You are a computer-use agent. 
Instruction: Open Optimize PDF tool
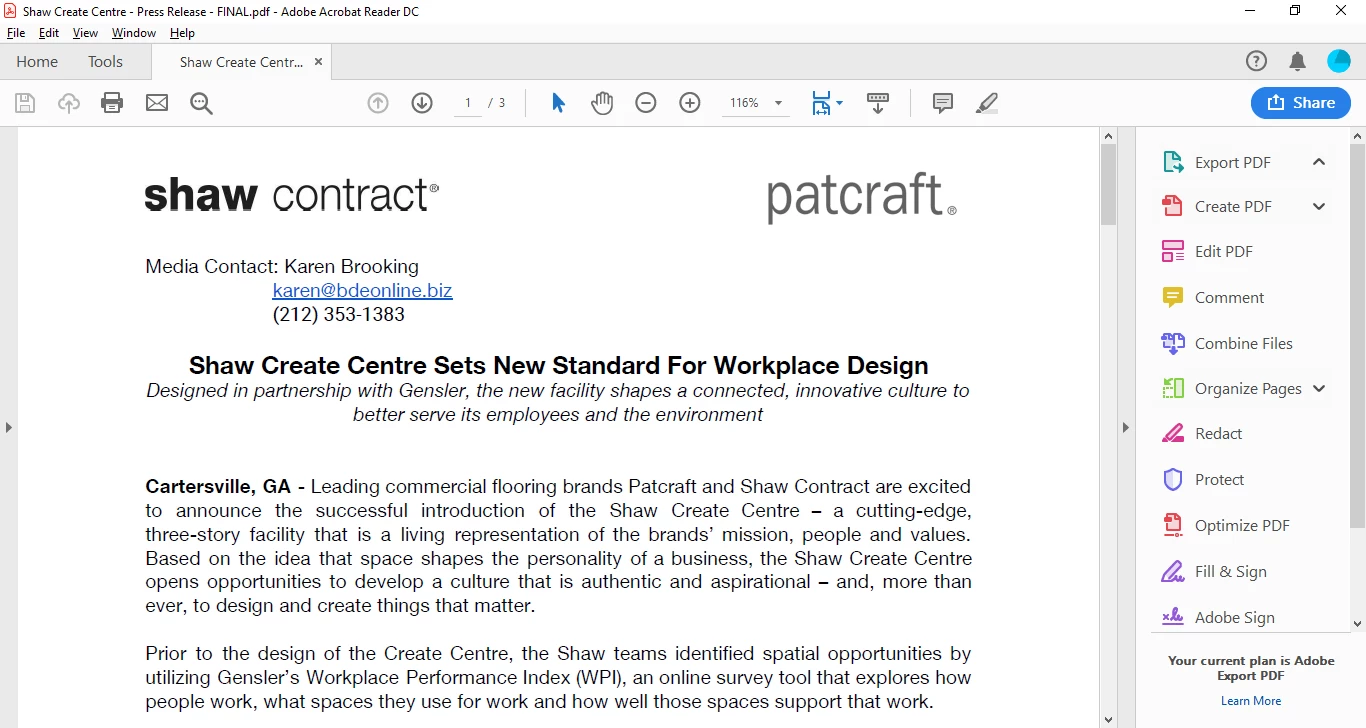pyautogui.click(x=1242, y=525)
